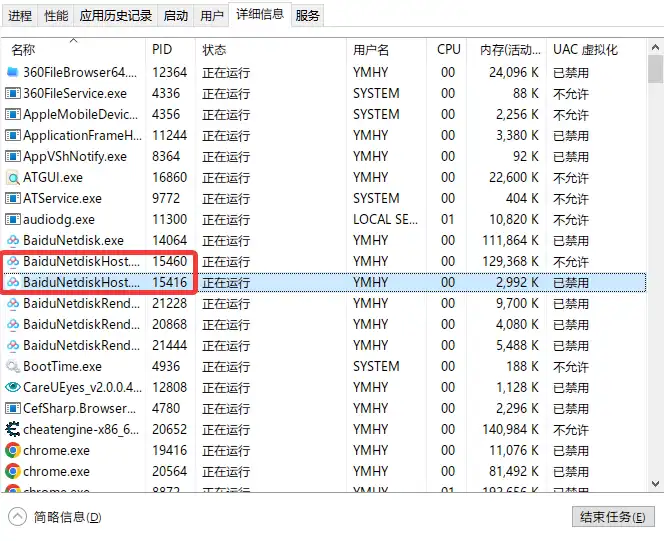Viewport: 664px width, 541px height.
Task: Select the ApplicationFrameH... process name
Action: click(83, 135)
